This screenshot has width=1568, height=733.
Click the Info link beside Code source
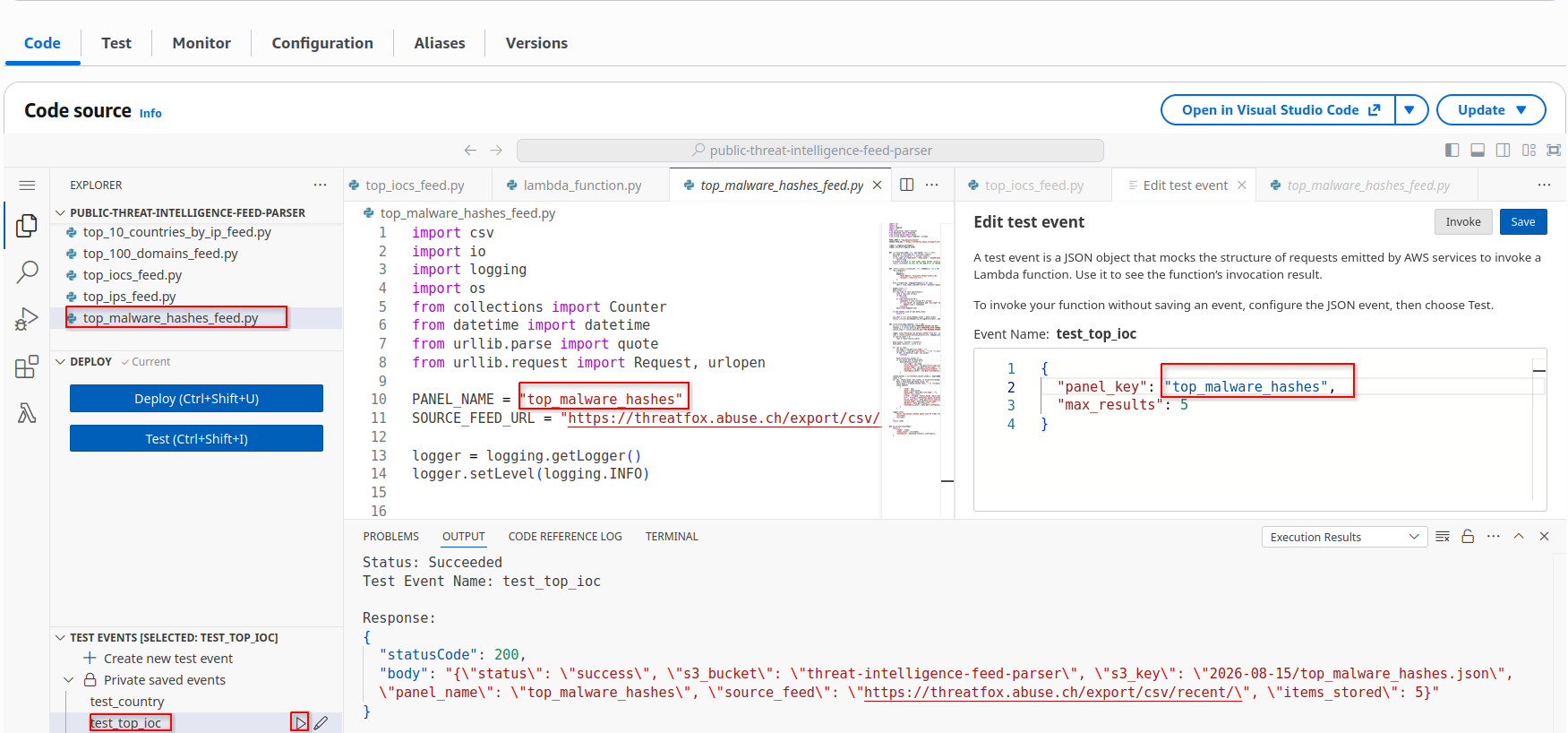[150, 113]
